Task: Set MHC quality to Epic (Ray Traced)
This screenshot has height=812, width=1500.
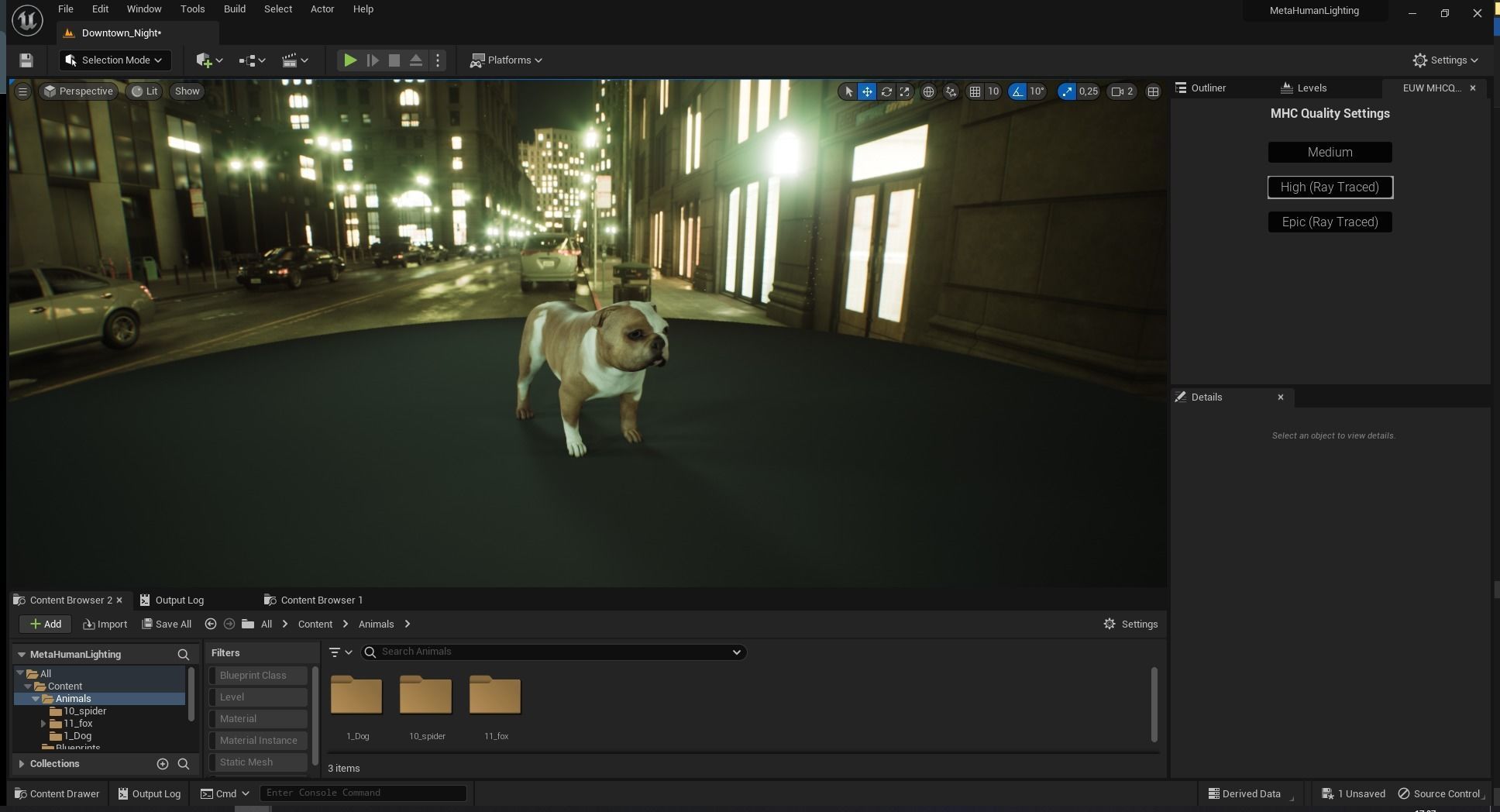Action: click(1330, 222)
